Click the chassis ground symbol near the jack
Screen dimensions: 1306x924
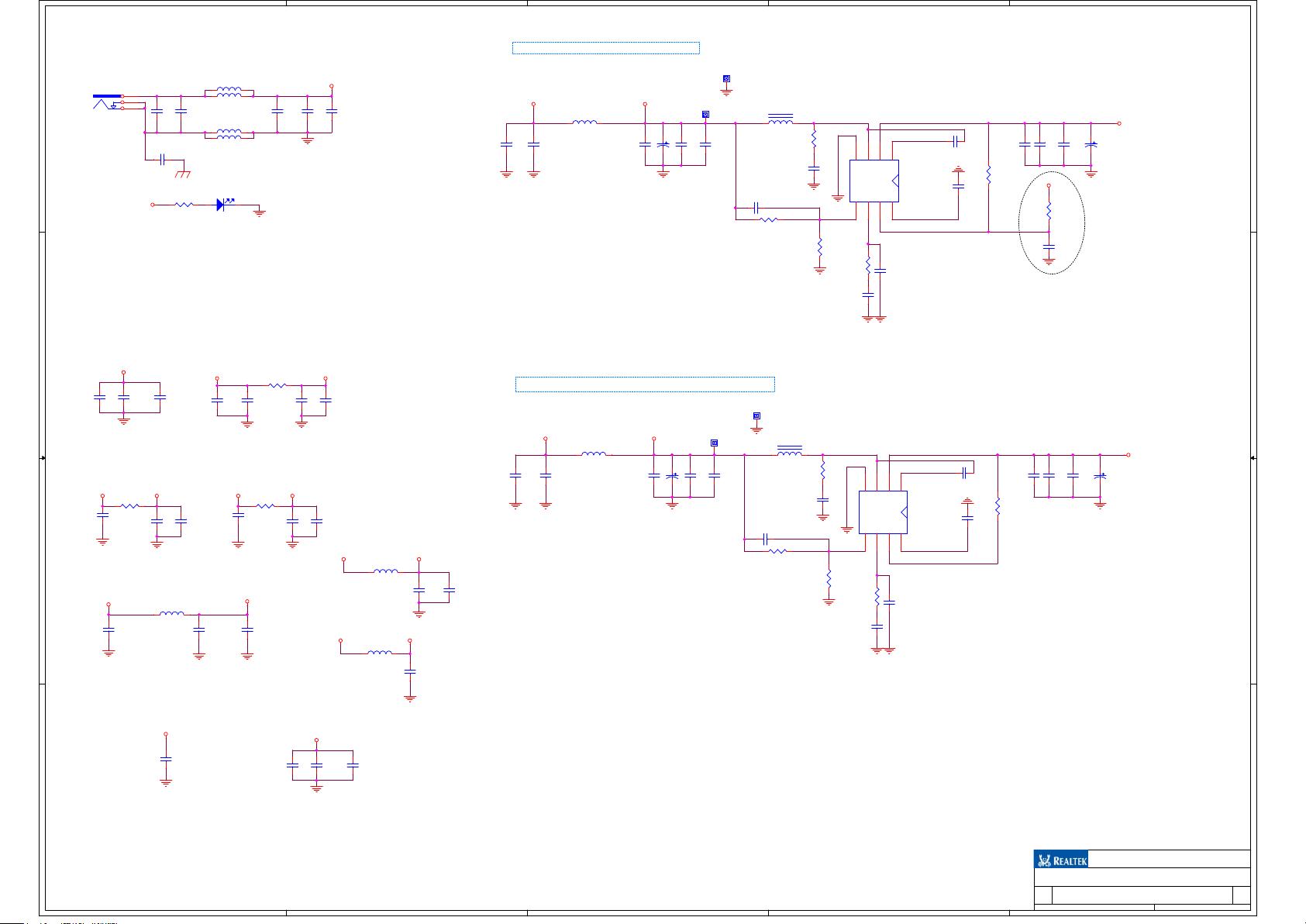(183, 174)
